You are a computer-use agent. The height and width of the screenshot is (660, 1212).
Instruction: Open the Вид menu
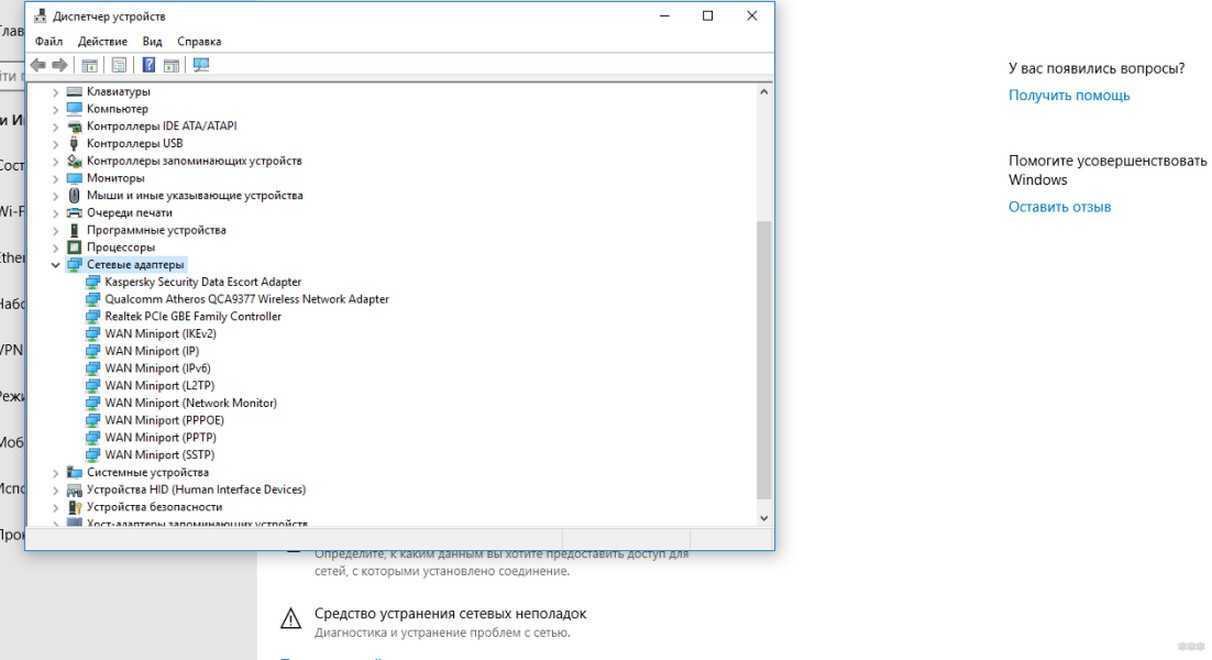tap(152, 41)
